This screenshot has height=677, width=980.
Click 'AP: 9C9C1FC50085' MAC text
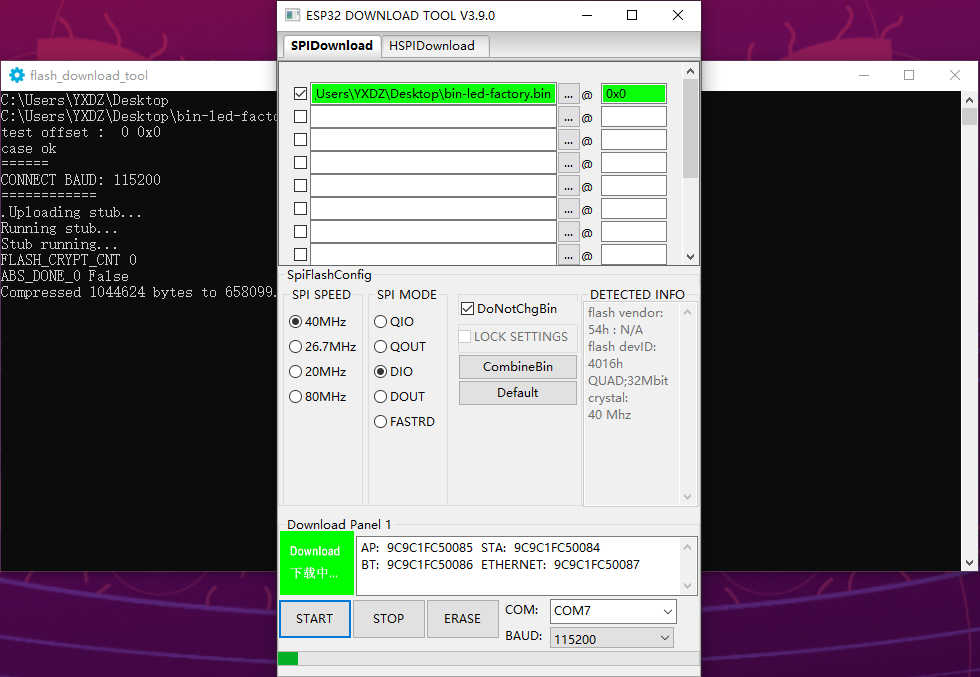pyautogui.click(x=417, y=548)
